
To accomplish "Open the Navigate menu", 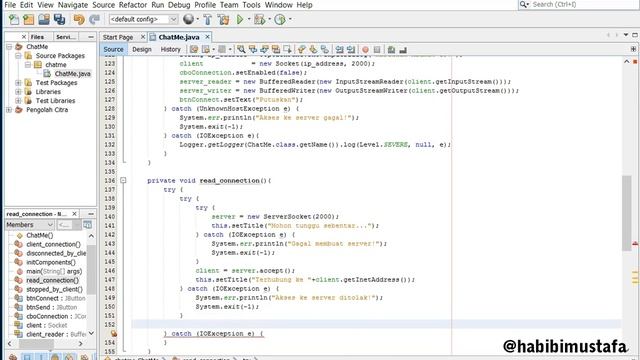I will [73, 5].
